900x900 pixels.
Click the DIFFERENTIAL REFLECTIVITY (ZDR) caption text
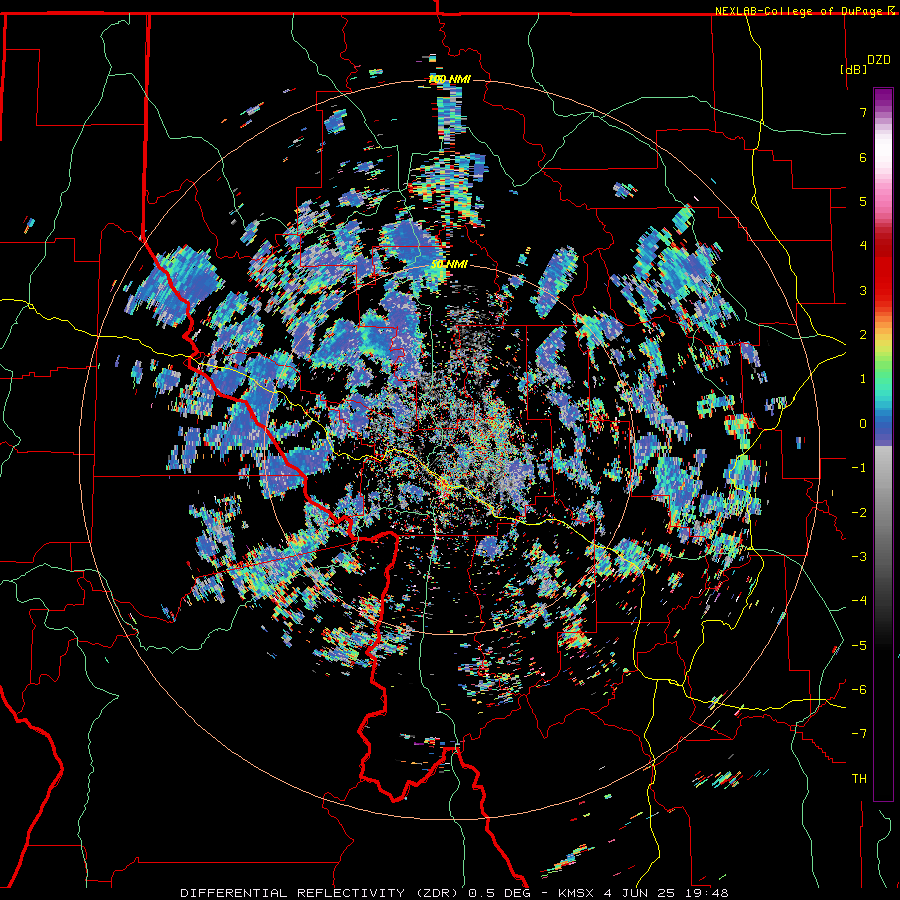[x=319, y=893]
